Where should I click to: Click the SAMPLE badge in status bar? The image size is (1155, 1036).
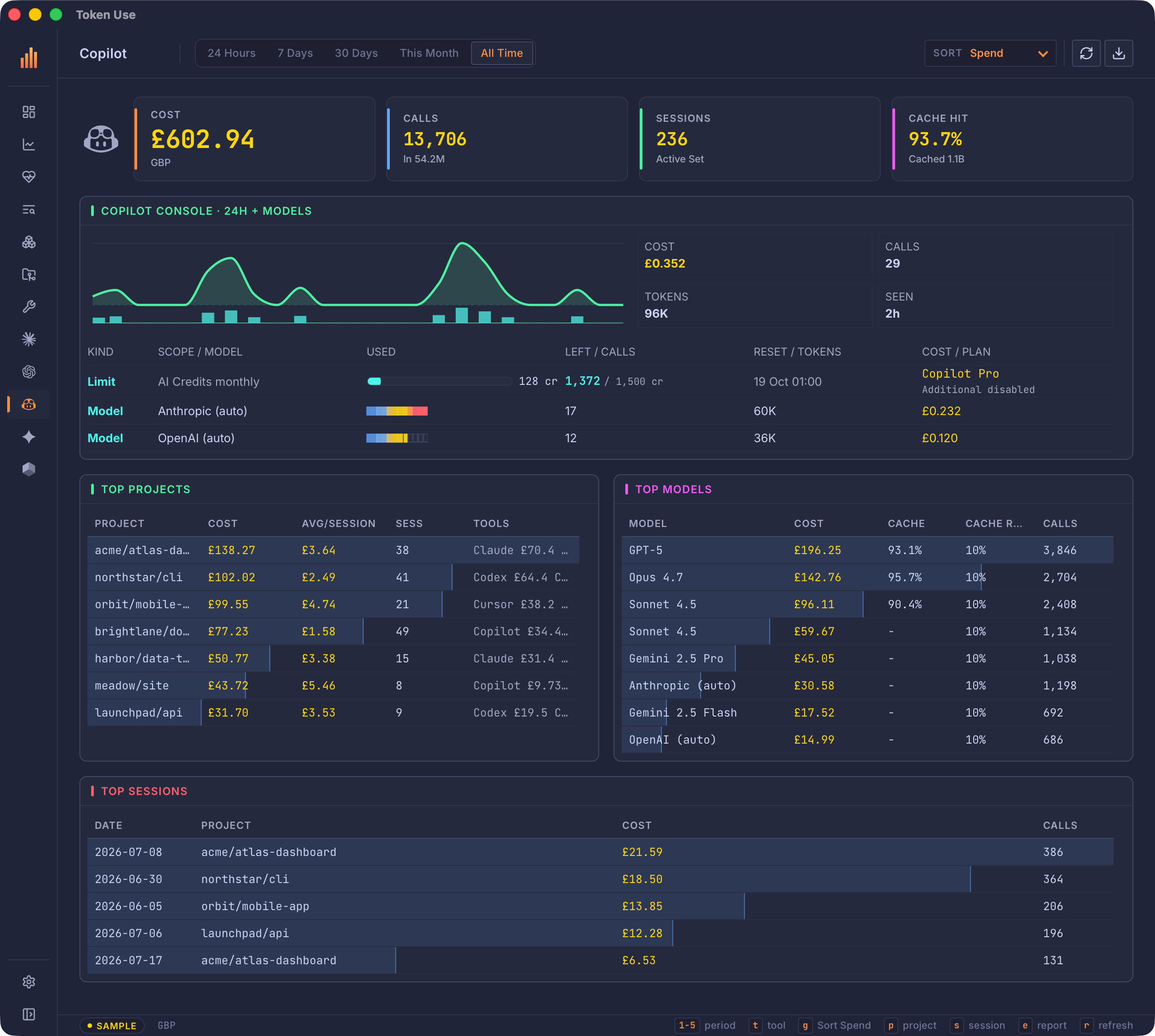(111, 1026)
